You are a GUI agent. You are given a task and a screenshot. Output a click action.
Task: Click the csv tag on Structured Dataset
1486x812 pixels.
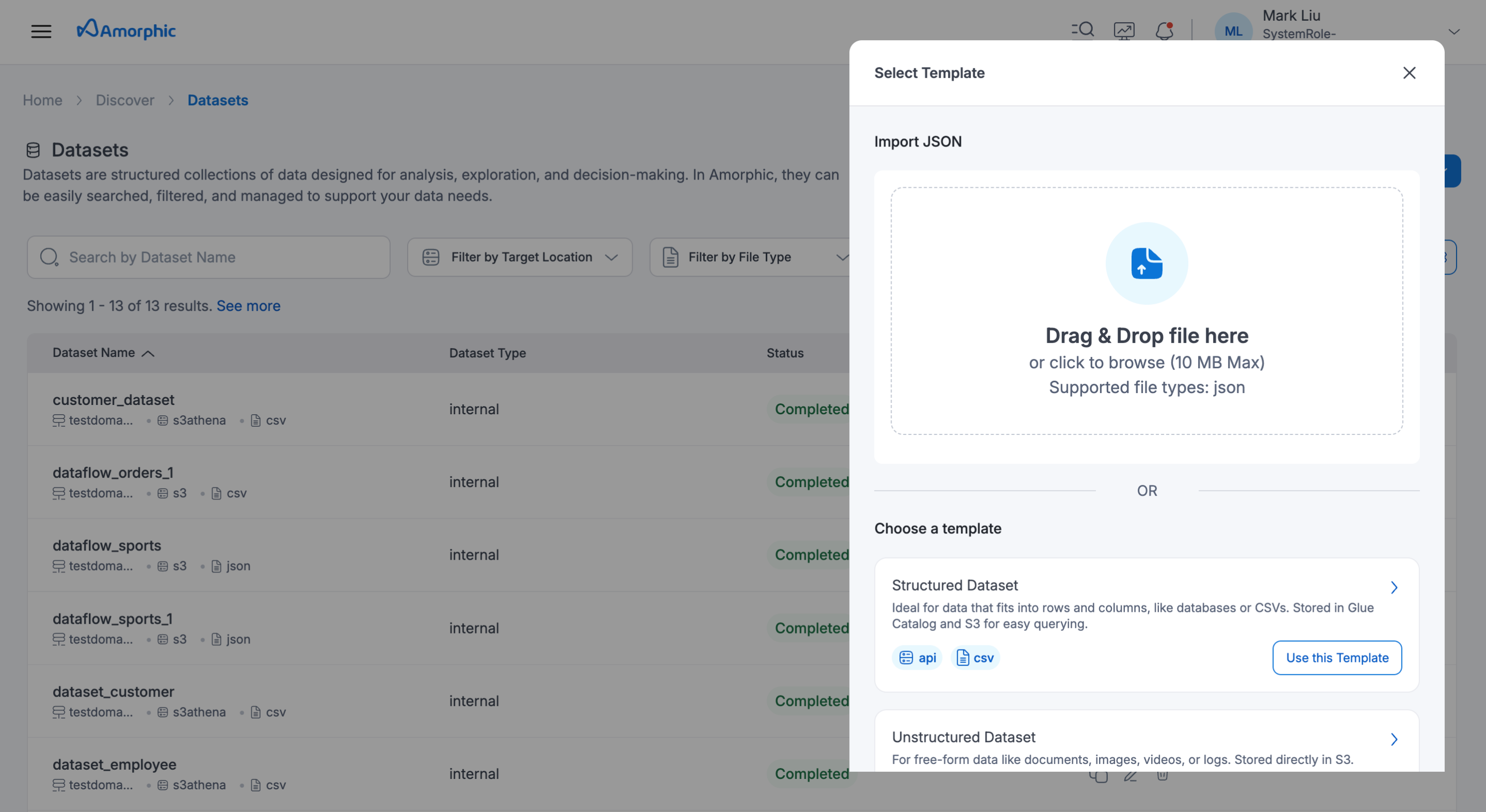click(975, 657)
